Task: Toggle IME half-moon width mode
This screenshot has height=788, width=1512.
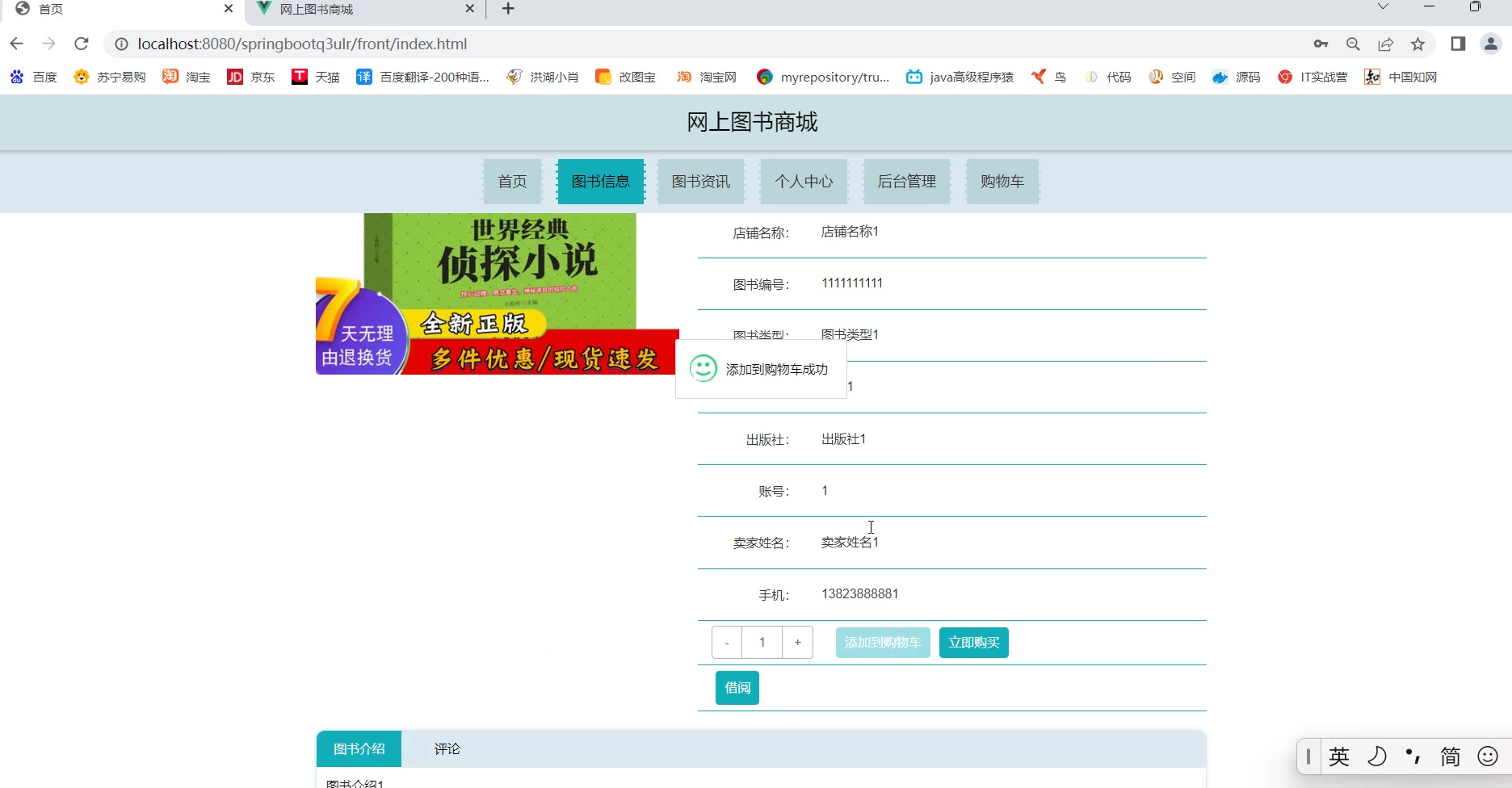Action: pos(1376,757)
